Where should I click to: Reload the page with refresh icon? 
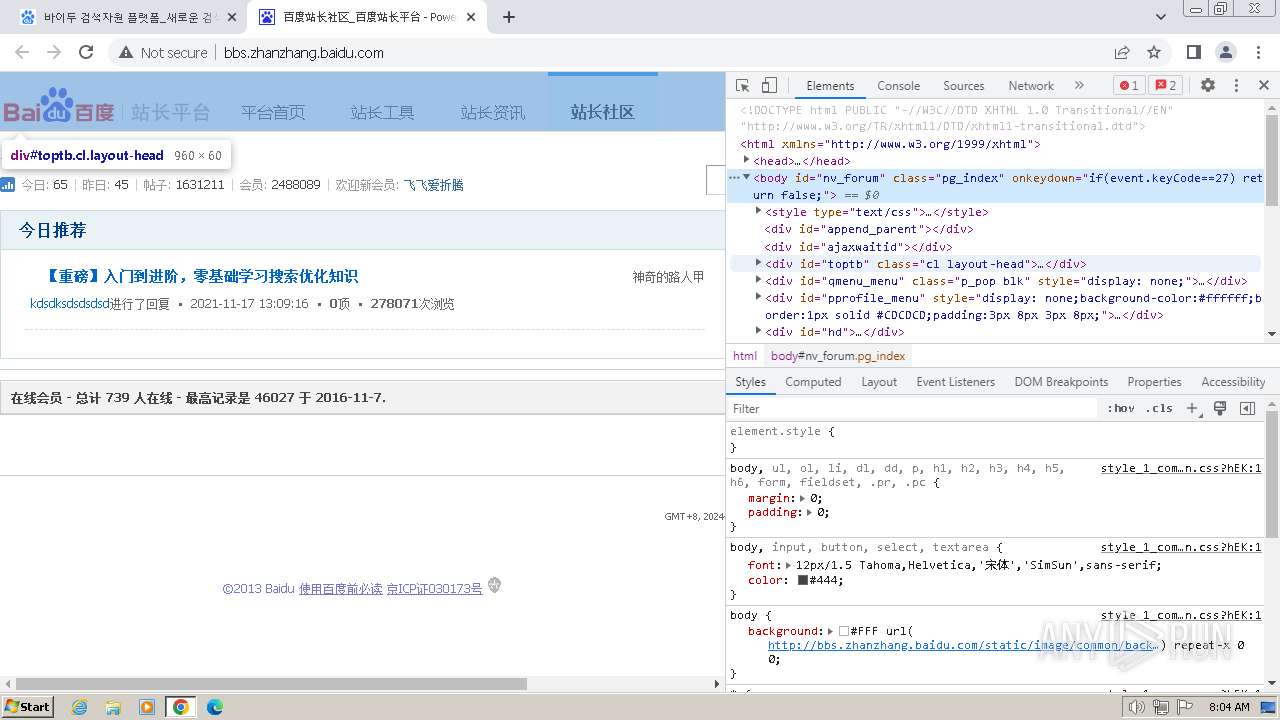click(86, 52)
